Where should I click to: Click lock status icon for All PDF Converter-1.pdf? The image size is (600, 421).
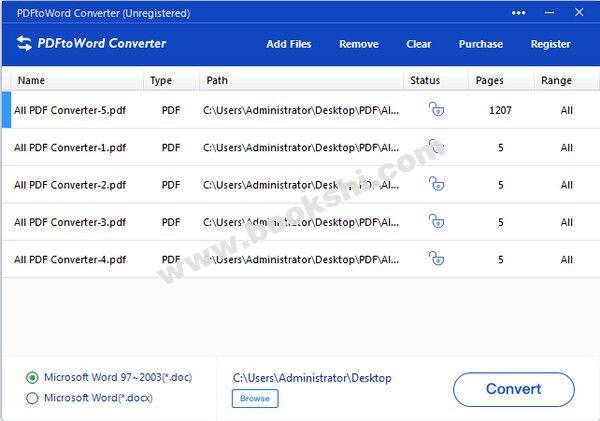tap(436, 147)
